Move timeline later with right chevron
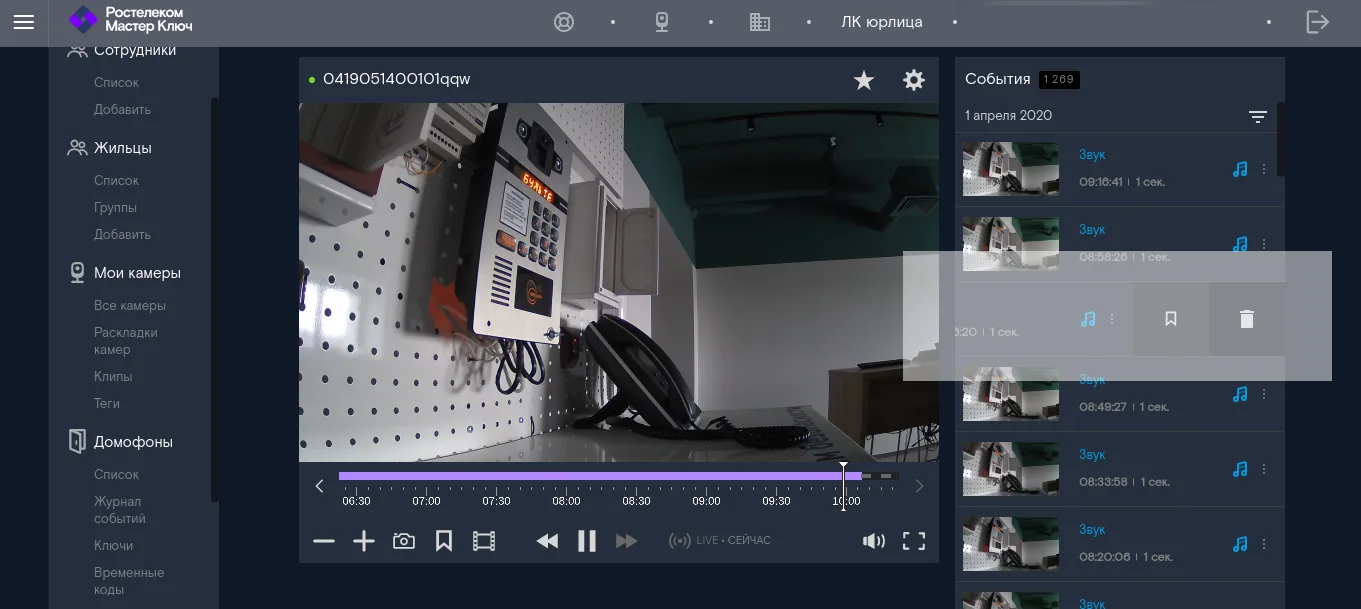1361x609 pixels. click(x=919, y=486)
